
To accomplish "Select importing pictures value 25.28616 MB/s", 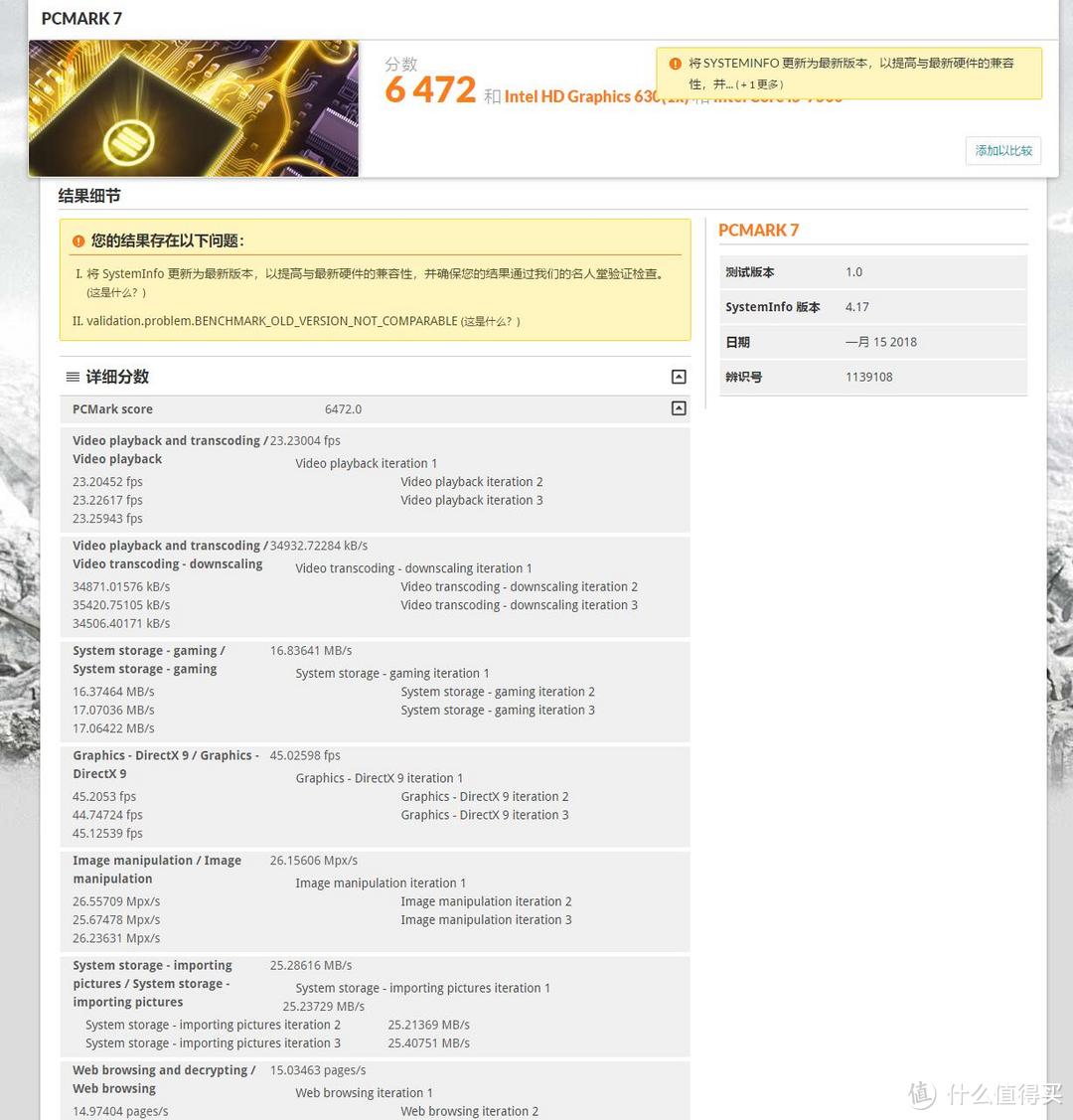I will [311, 966].
